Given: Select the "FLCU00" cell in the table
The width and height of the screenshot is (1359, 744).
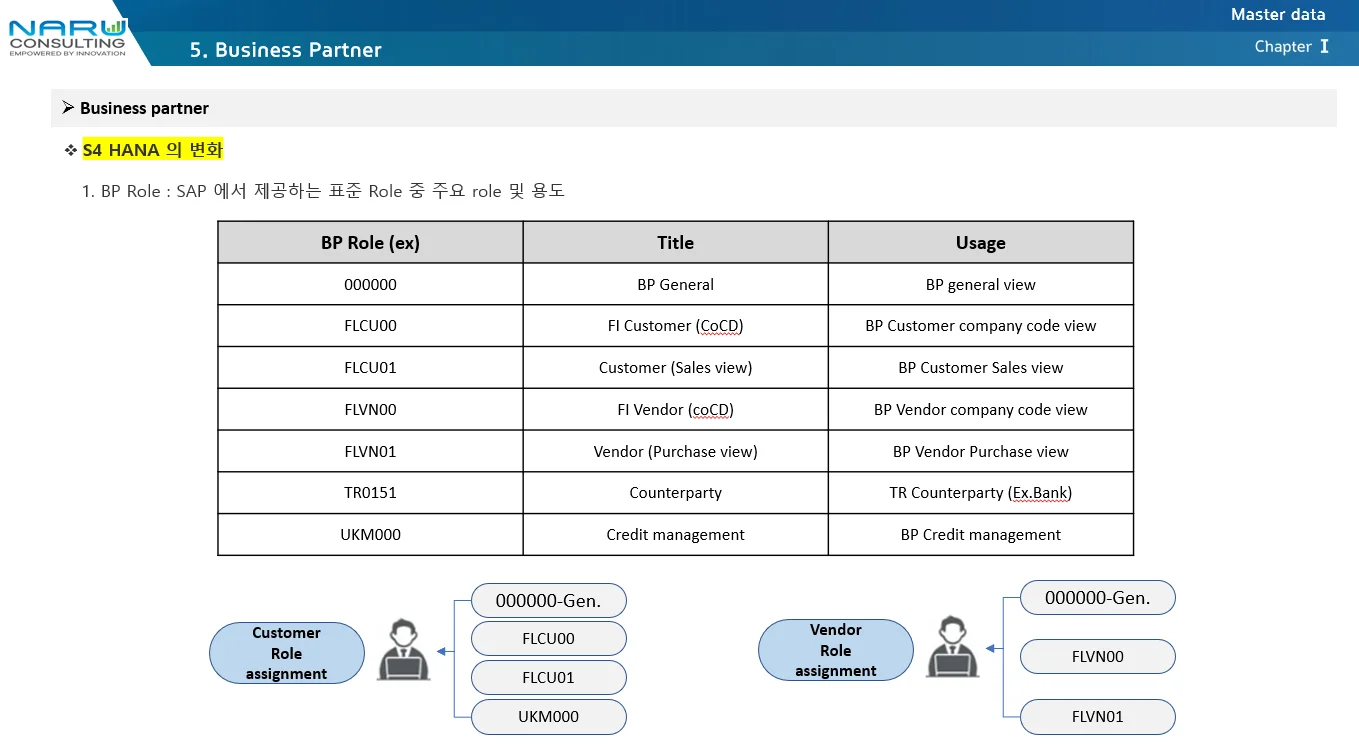Looking at the screenshot, I should [x=370, y=326].
